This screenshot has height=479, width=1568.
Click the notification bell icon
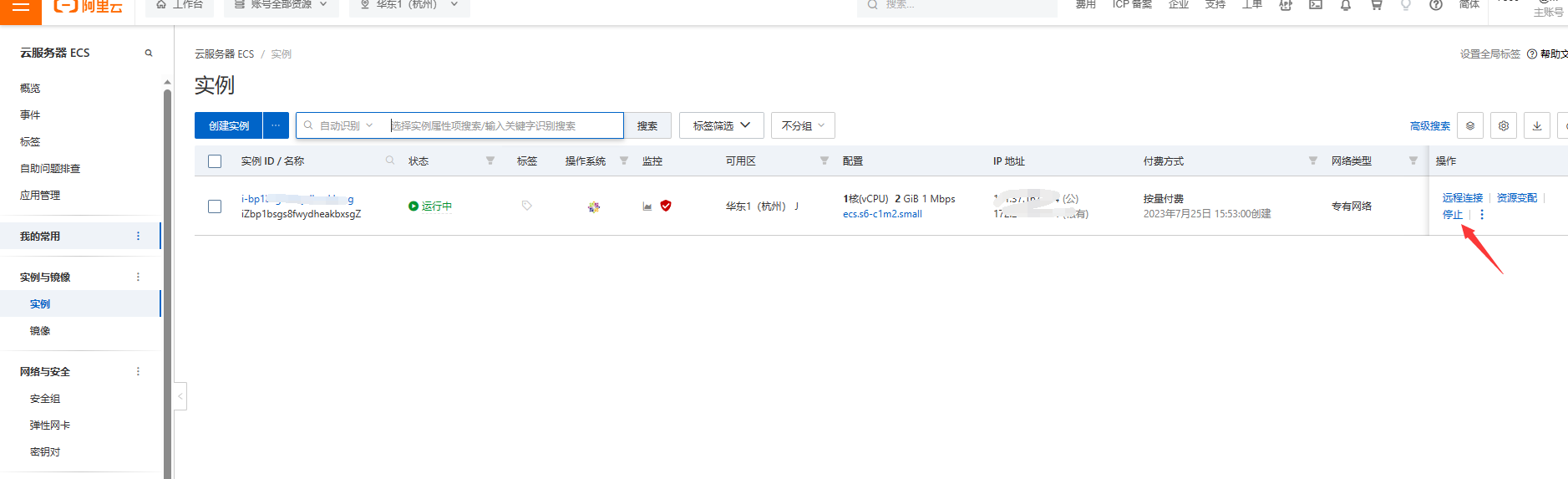click(1346, 5)
